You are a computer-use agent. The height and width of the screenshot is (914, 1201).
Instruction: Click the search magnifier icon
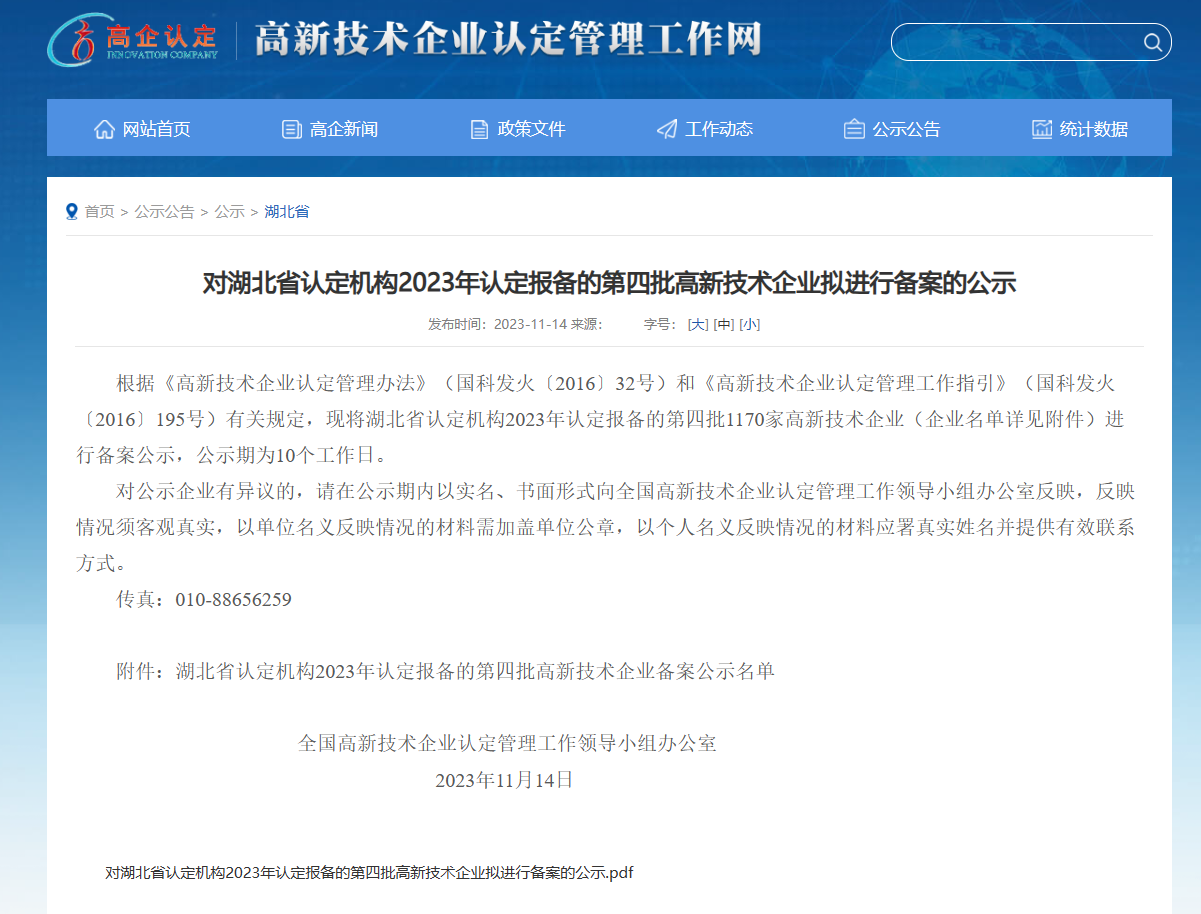(x=1152, y=42)
